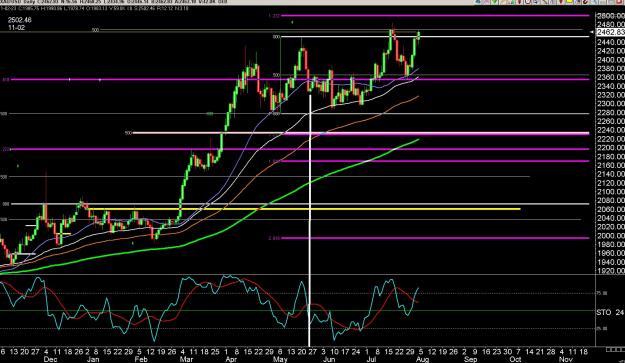Select the top magenta horizontal line near 2600
The image size is (625, 363).
(x=435, y=16)
